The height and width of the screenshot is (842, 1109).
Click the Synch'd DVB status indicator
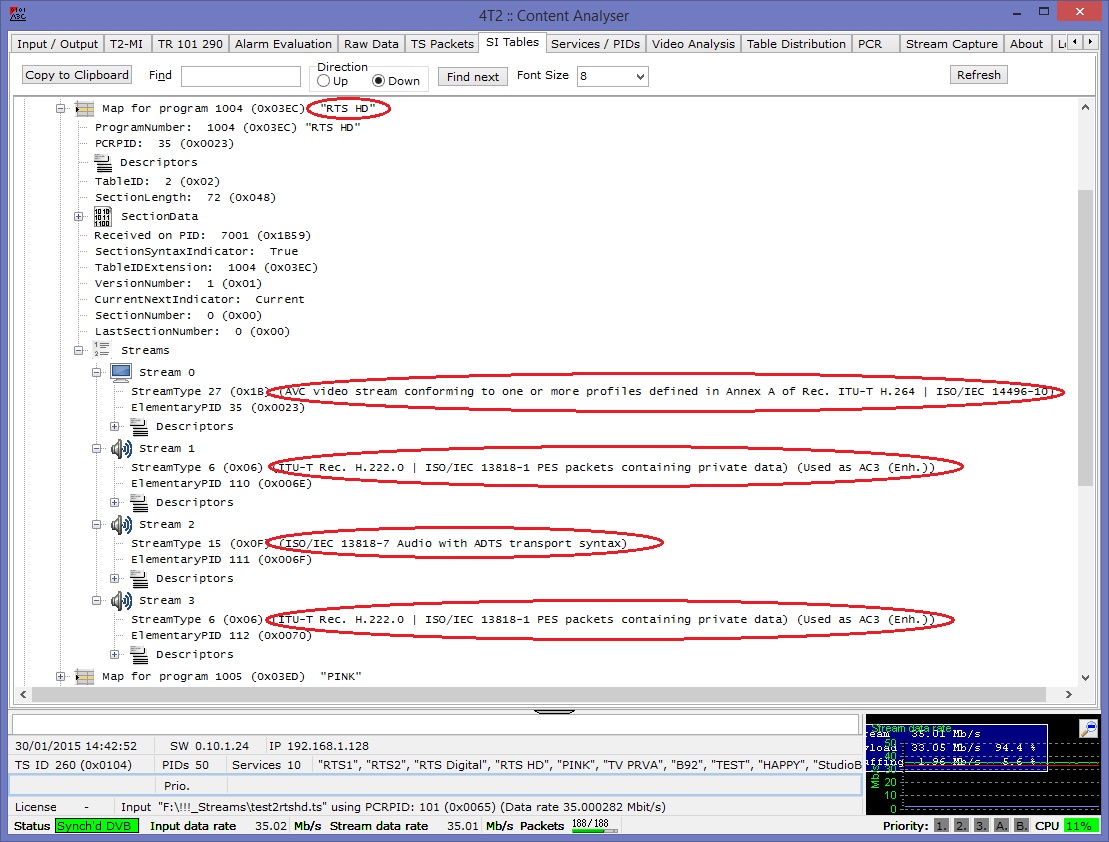click(97, 826)
